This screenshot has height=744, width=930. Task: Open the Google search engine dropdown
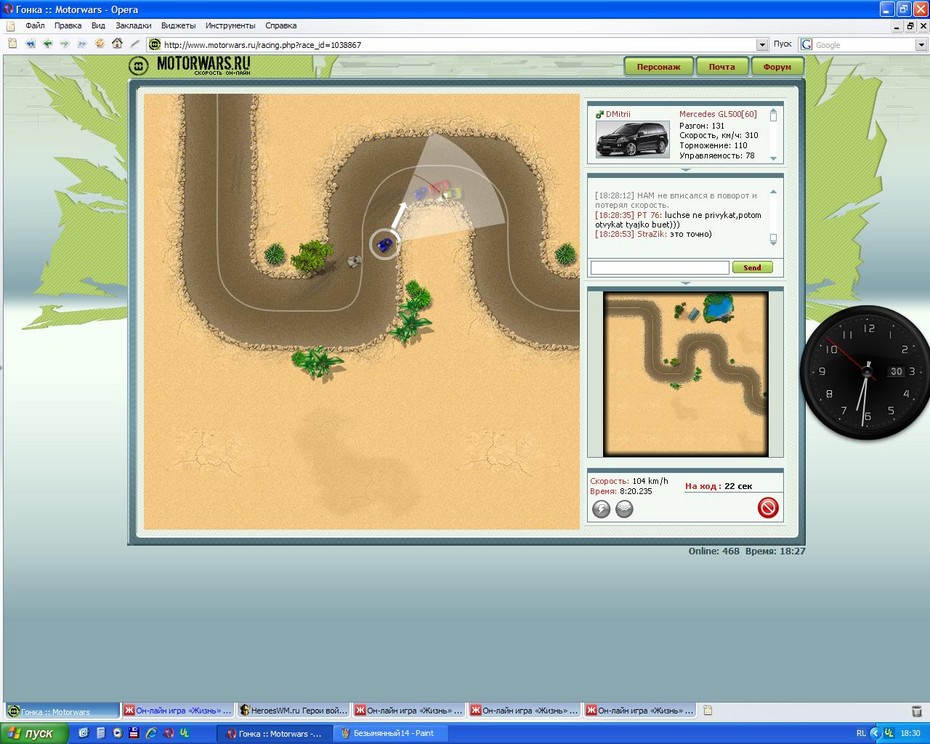point(921,45)
